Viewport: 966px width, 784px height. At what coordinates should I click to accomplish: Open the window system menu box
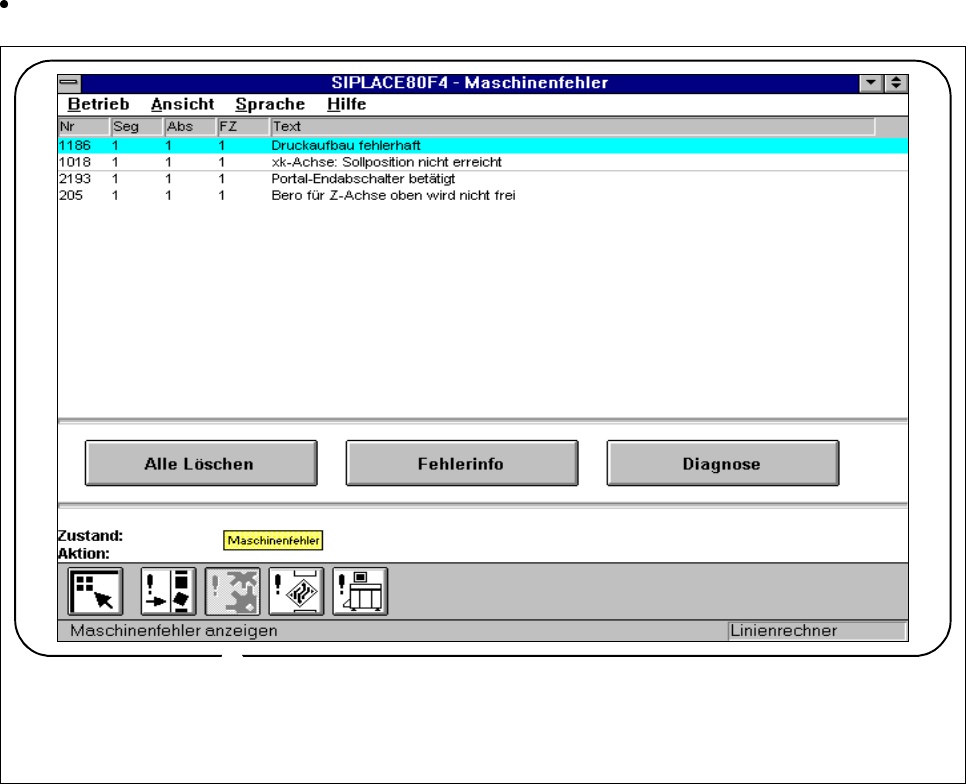(x=70, y=83)
